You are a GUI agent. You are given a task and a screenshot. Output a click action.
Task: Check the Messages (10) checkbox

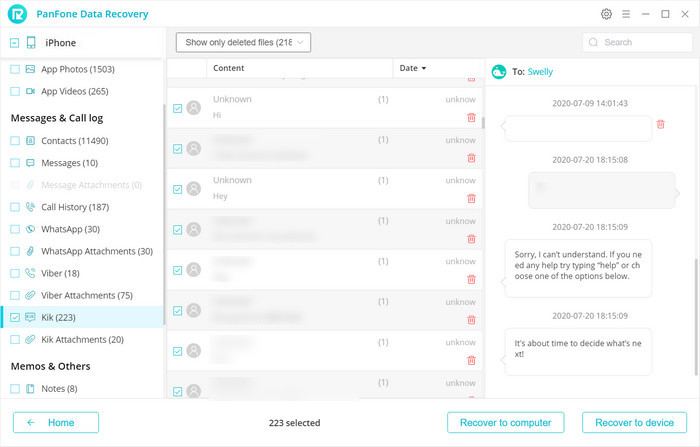point(15,163)
